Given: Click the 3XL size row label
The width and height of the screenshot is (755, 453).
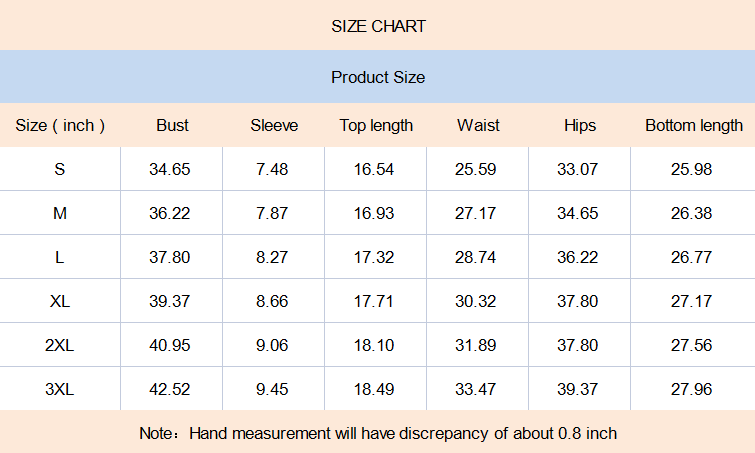Looking at the screenshot, I should 60,389.
